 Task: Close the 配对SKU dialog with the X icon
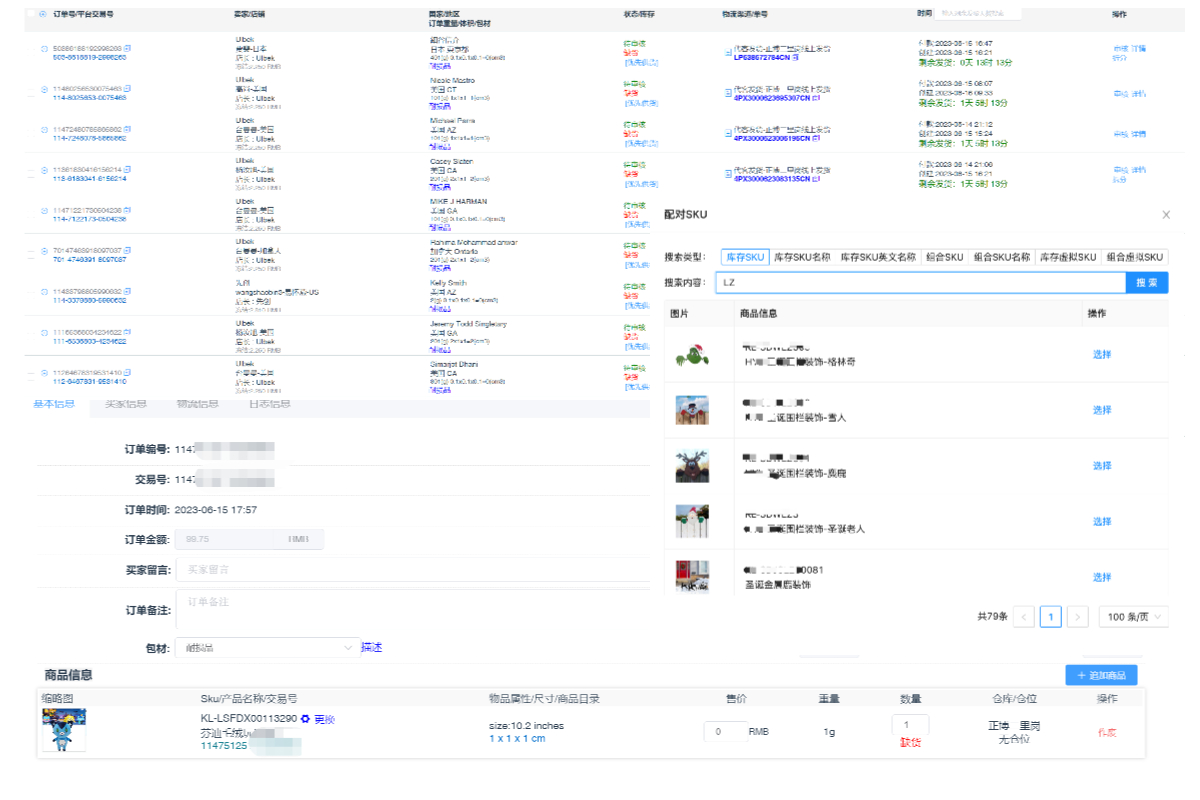(x=1166, y=215)
